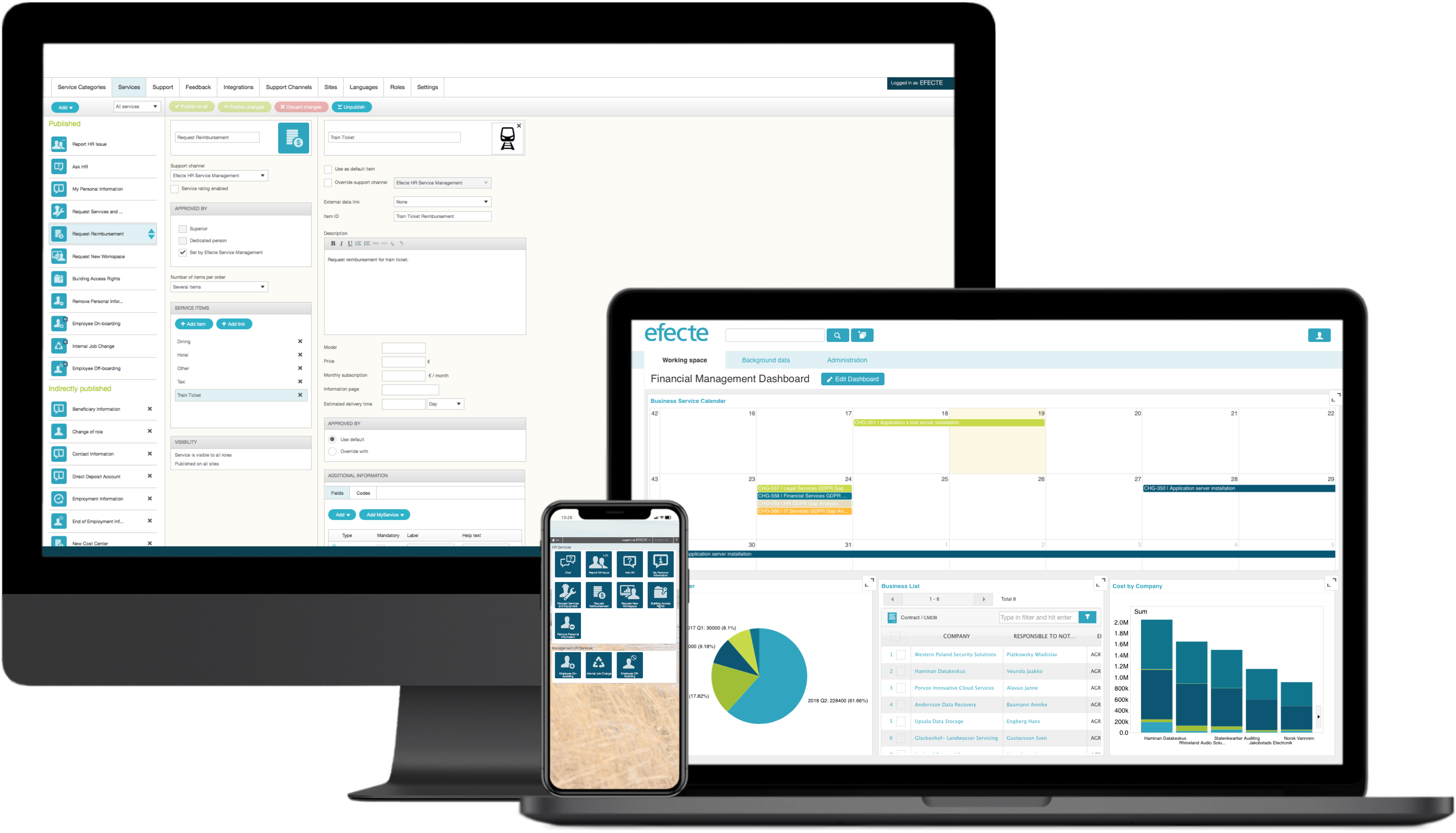Image resolution: width=1456 pixels, height=833 pixels.
Task: Click the Direct Deposit Account icon
Action: click(x=59, y=476)
